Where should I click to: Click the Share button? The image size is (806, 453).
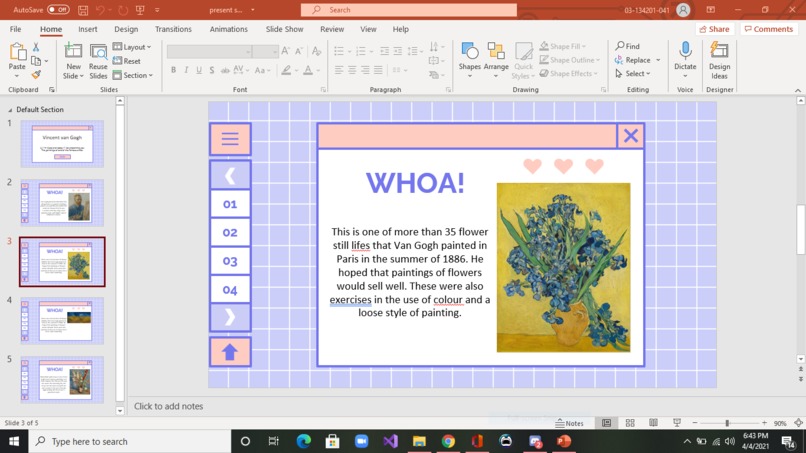point(715,29)
